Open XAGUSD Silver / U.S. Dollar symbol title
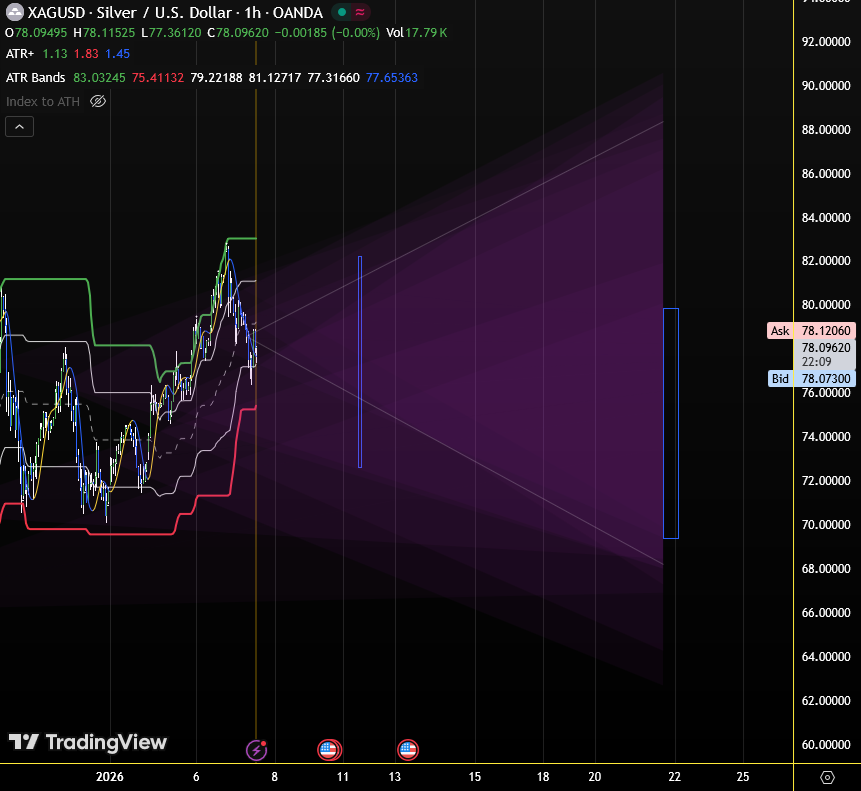The width and height of the screenshot is (861, 791). (x=175, y=12)
